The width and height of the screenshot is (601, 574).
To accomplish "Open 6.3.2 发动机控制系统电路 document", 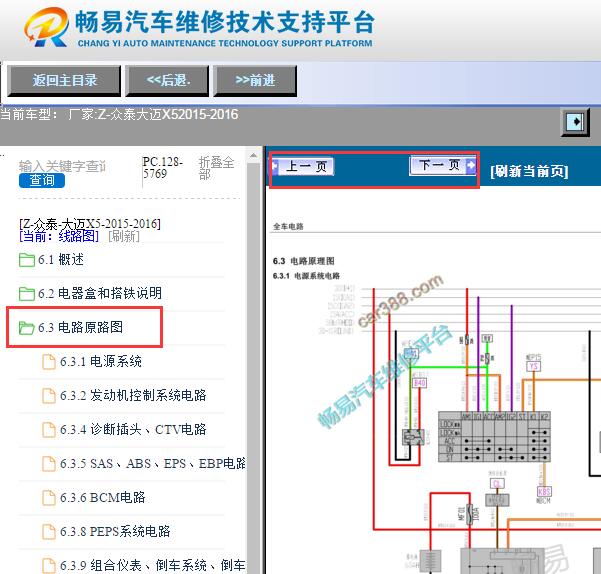I will pos(133,395).
